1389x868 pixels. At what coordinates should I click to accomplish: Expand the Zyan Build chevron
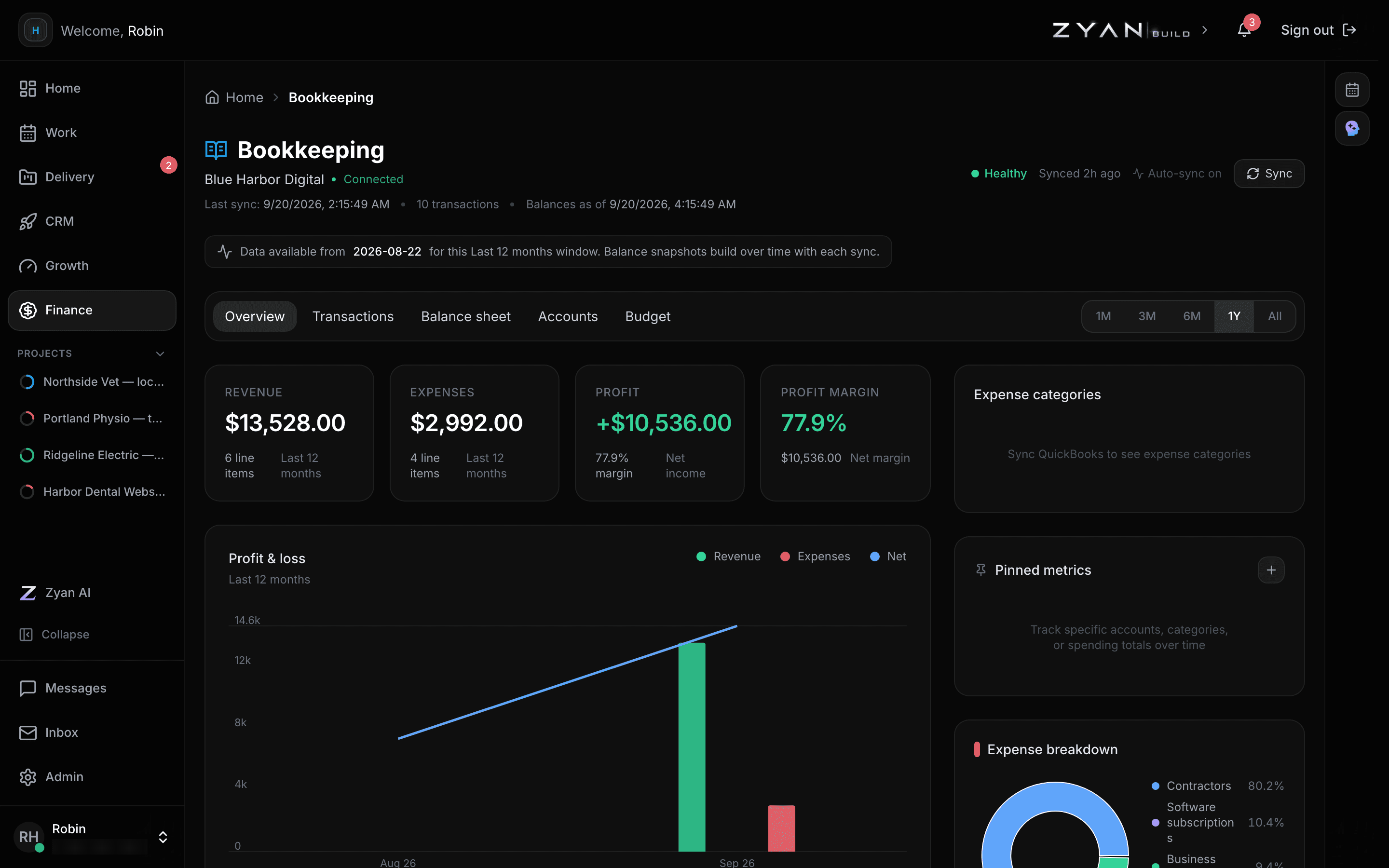[x=1205, y=30]
